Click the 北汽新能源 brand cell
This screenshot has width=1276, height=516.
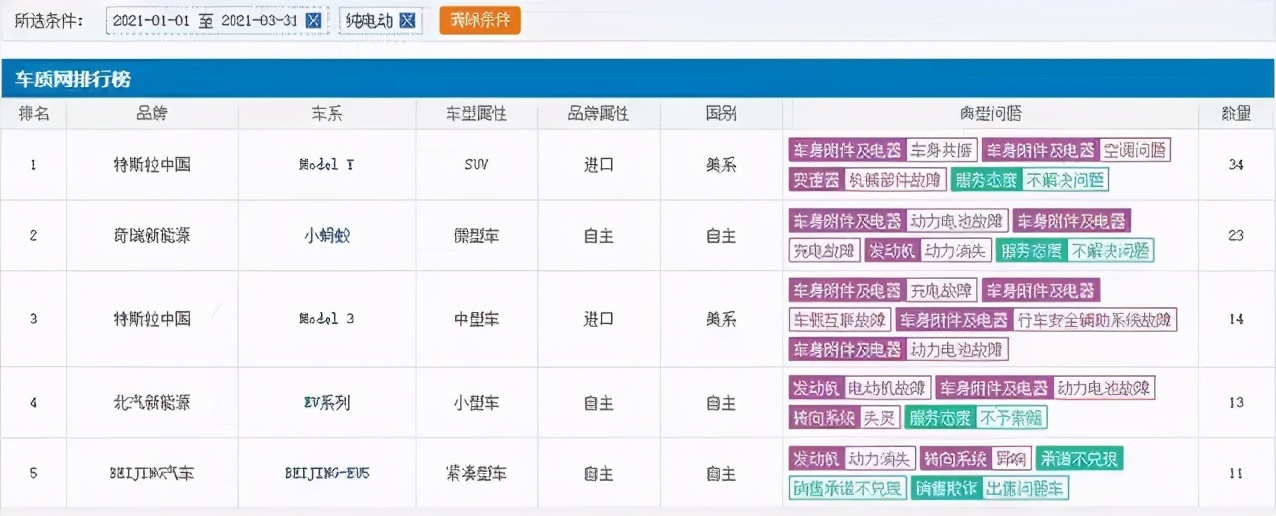152,403
